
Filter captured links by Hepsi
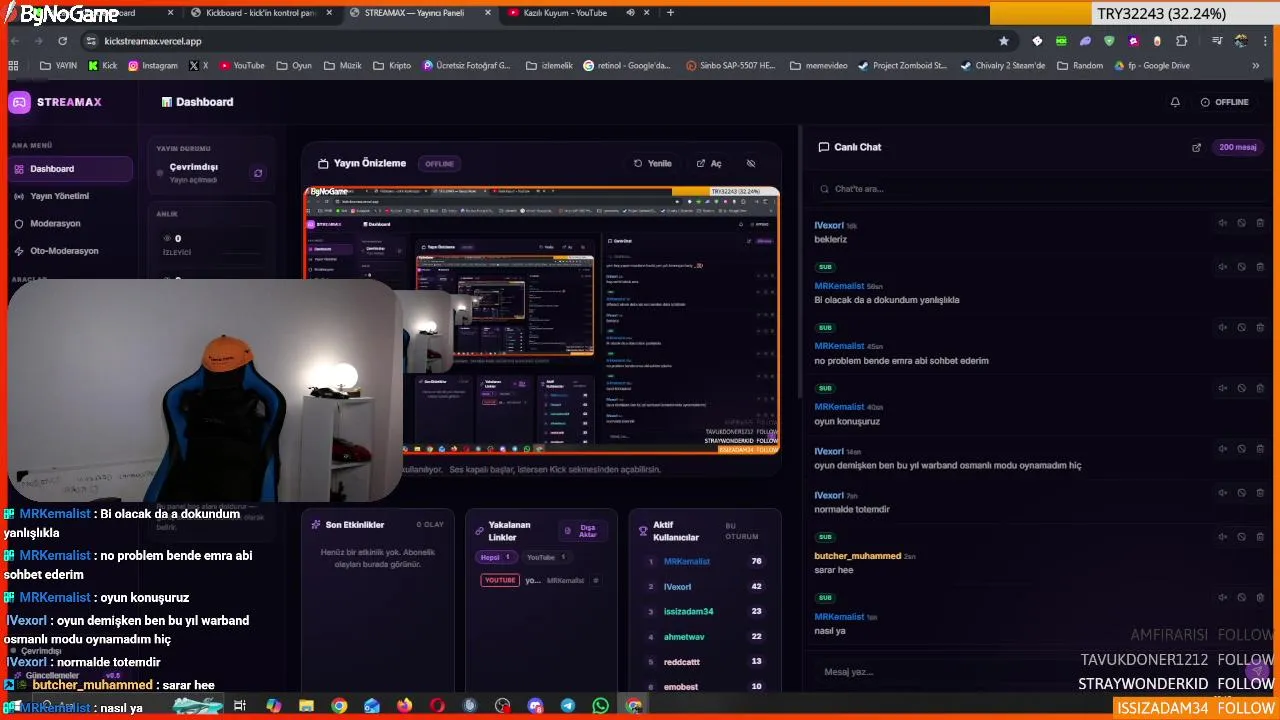(x=496, y=557)
